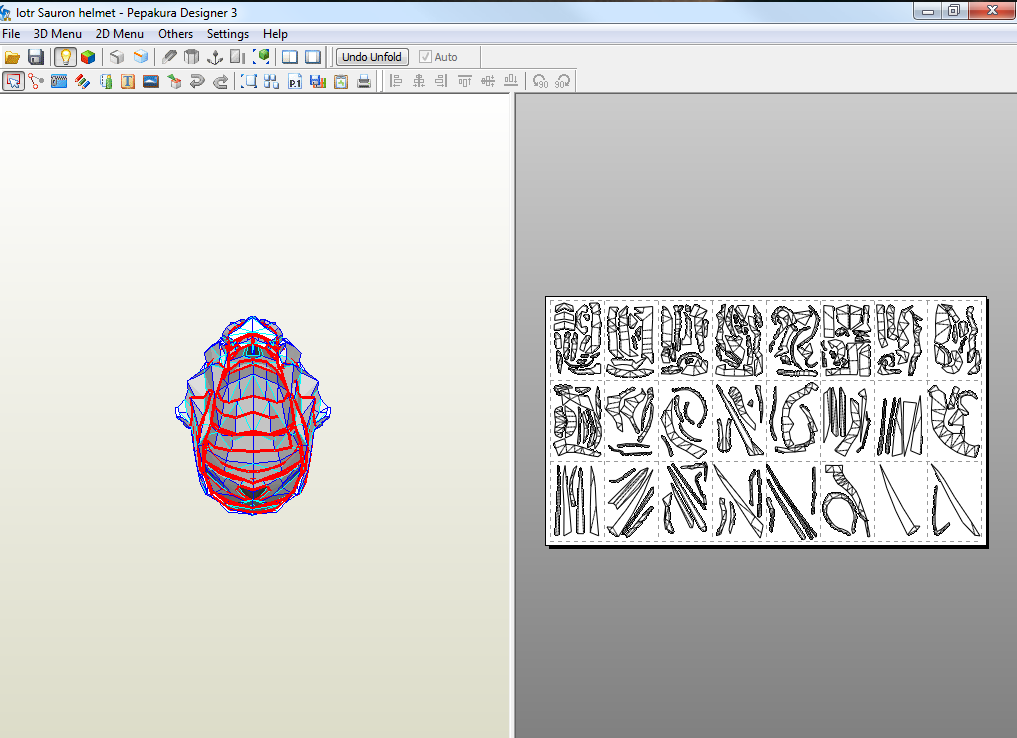Click the clipboard with green arrow icon
1017x738 pixels.
coord(341,81)
